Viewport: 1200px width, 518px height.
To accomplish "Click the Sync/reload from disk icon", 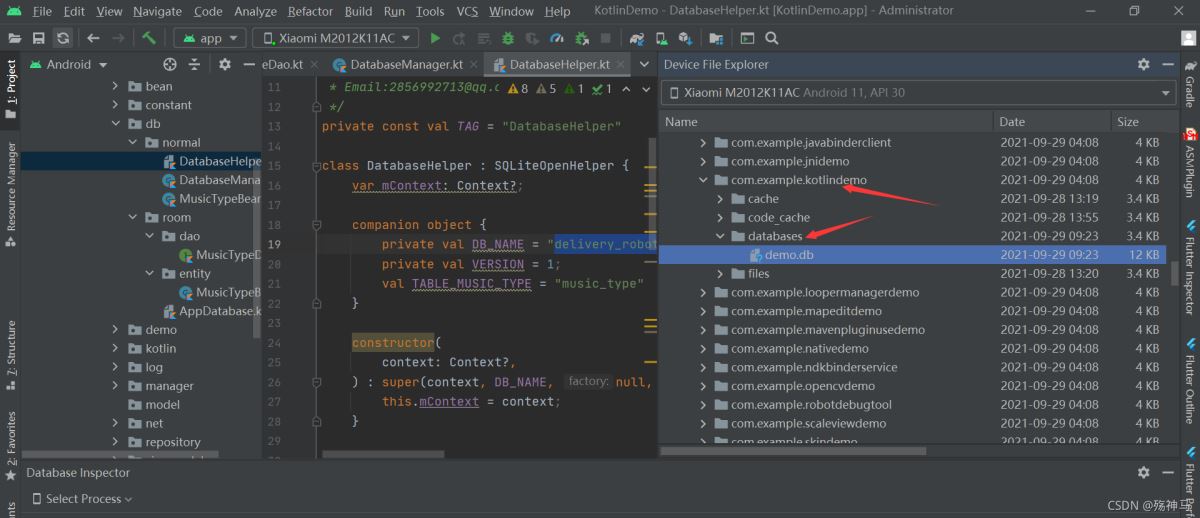I will click(63, 38).
